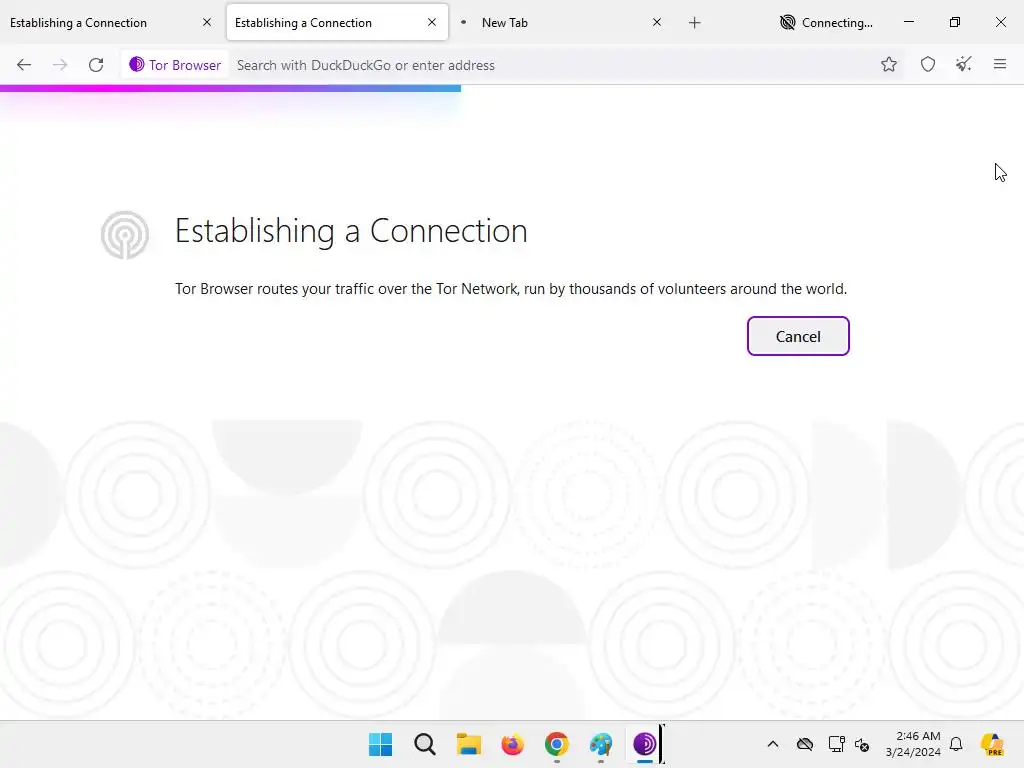Click the Tor Browser taskbar icon

tap(645, 744)
